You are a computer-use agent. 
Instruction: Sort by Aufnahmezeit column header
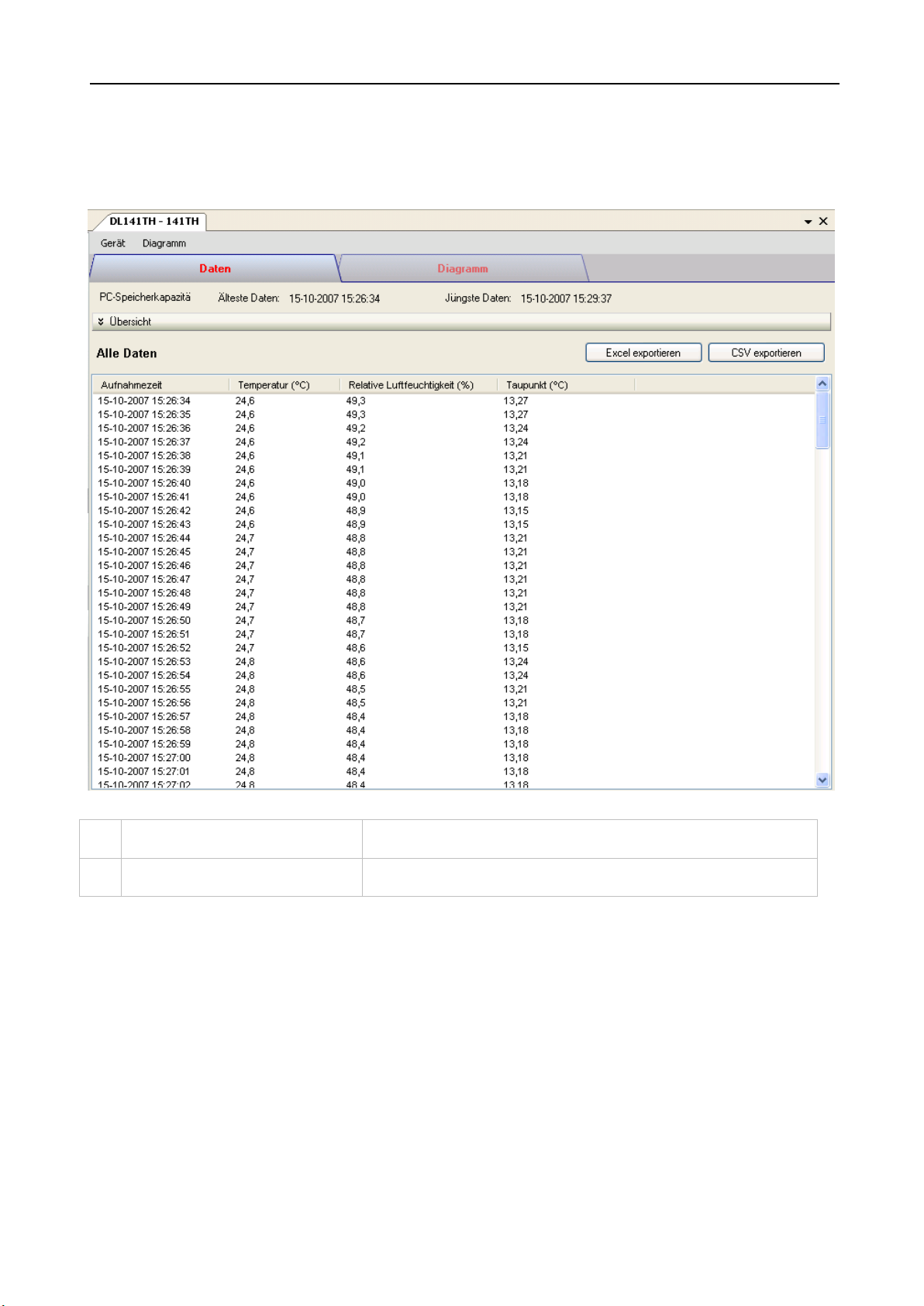tap(160, 385)
